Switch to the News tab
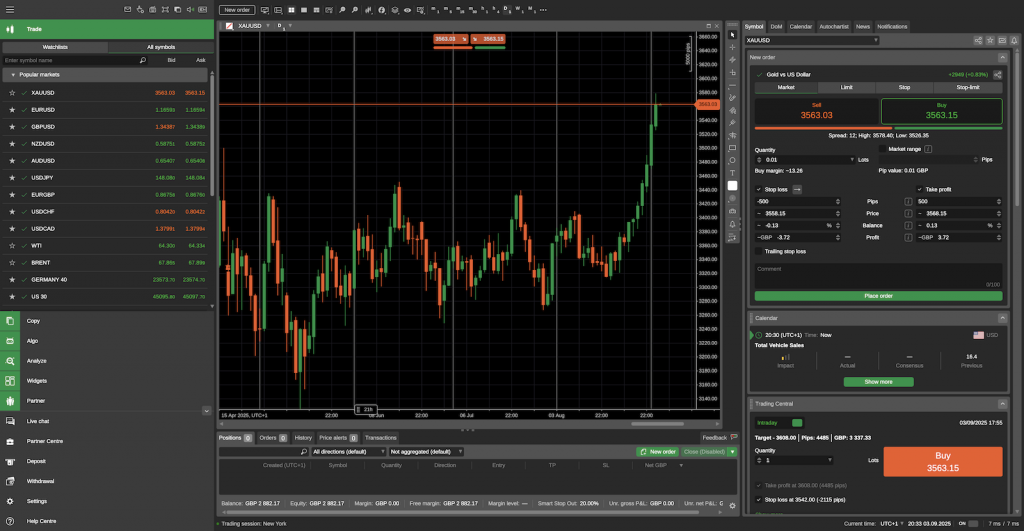The image size is (1024, 531). 863,27
